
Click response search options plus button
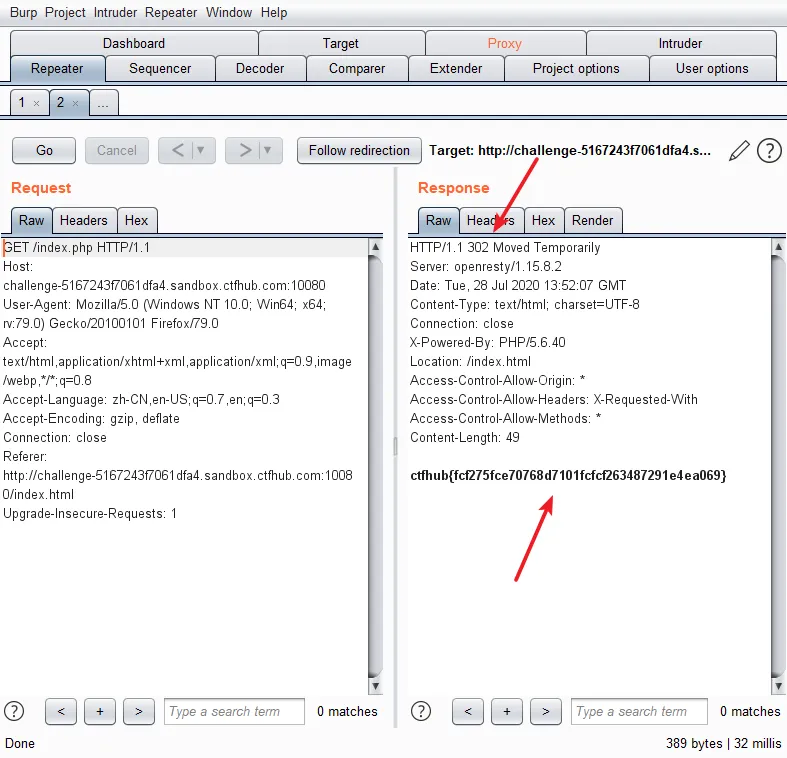coord(507,711)
